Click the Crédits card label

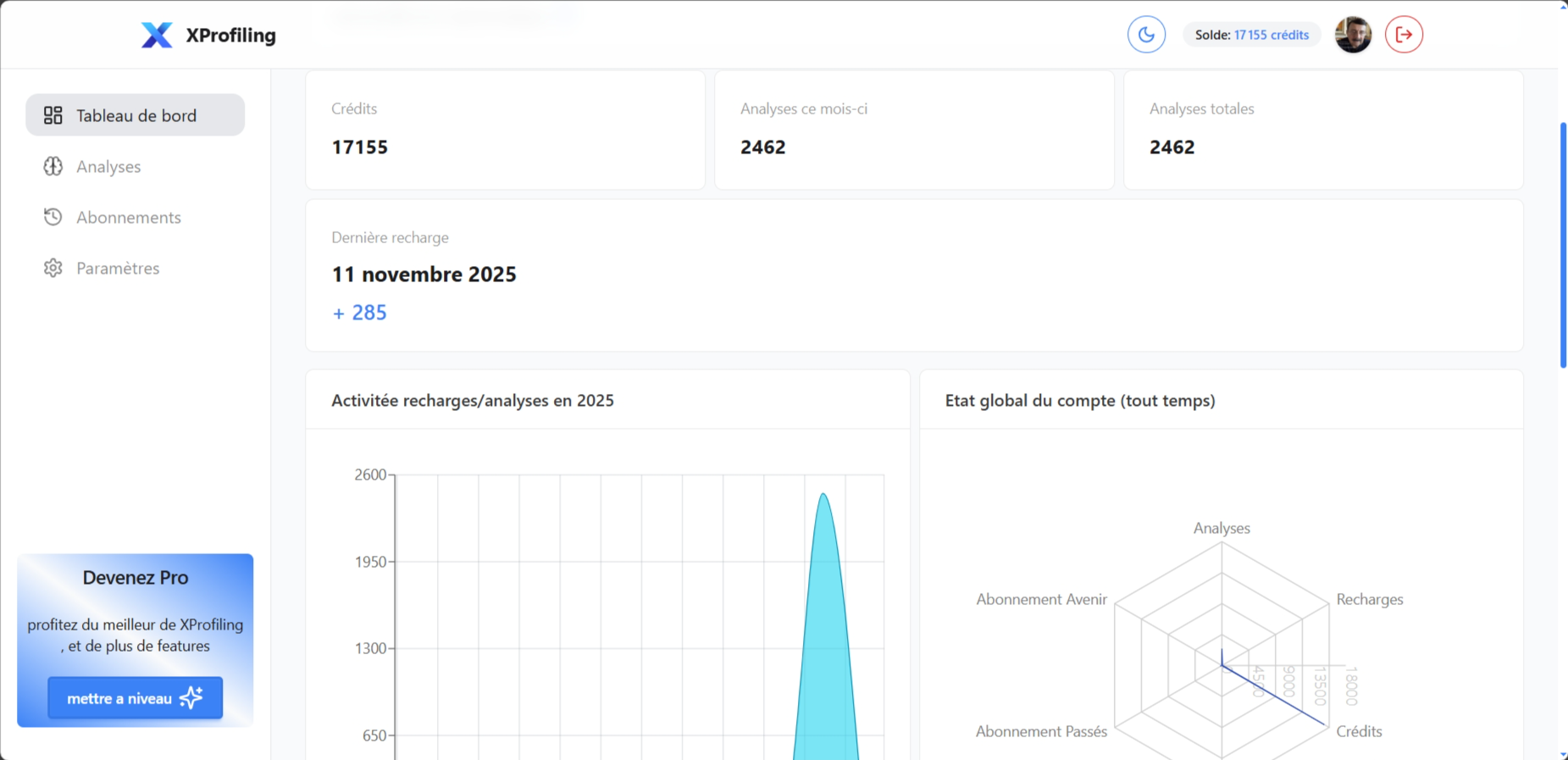[x=354, y=108]
